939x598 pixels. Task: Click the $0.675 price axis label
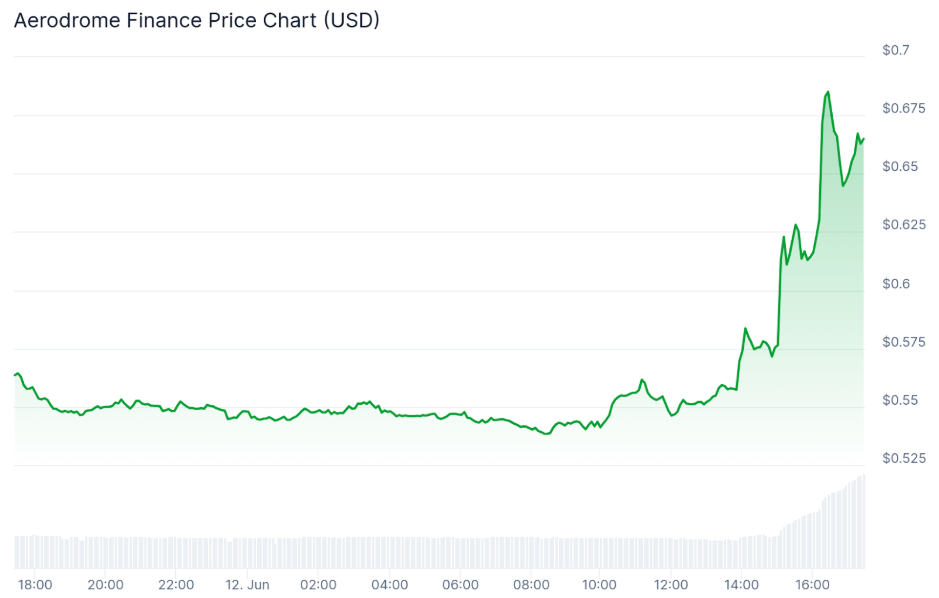(902, 108)
